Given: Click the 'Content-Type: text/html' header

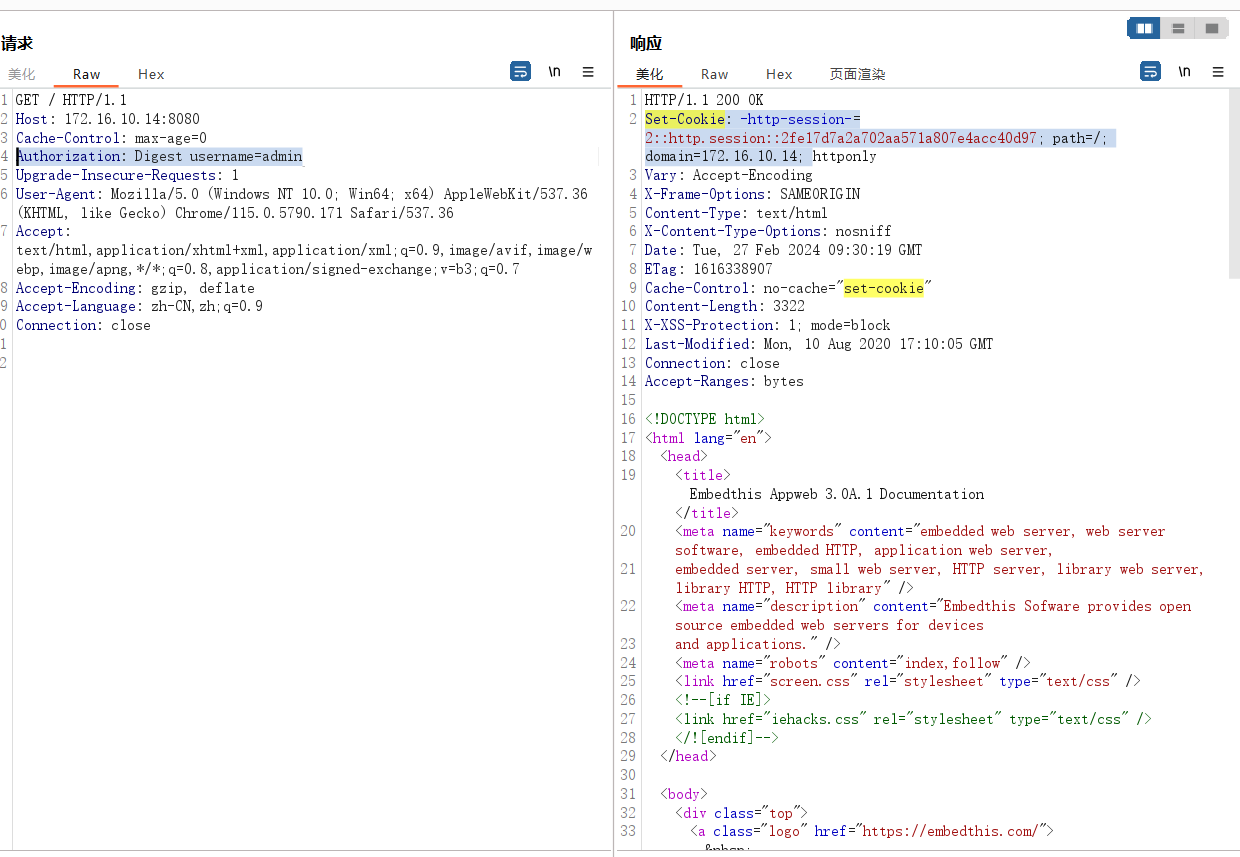Looking at the screenshot, I should click(736, 213).
